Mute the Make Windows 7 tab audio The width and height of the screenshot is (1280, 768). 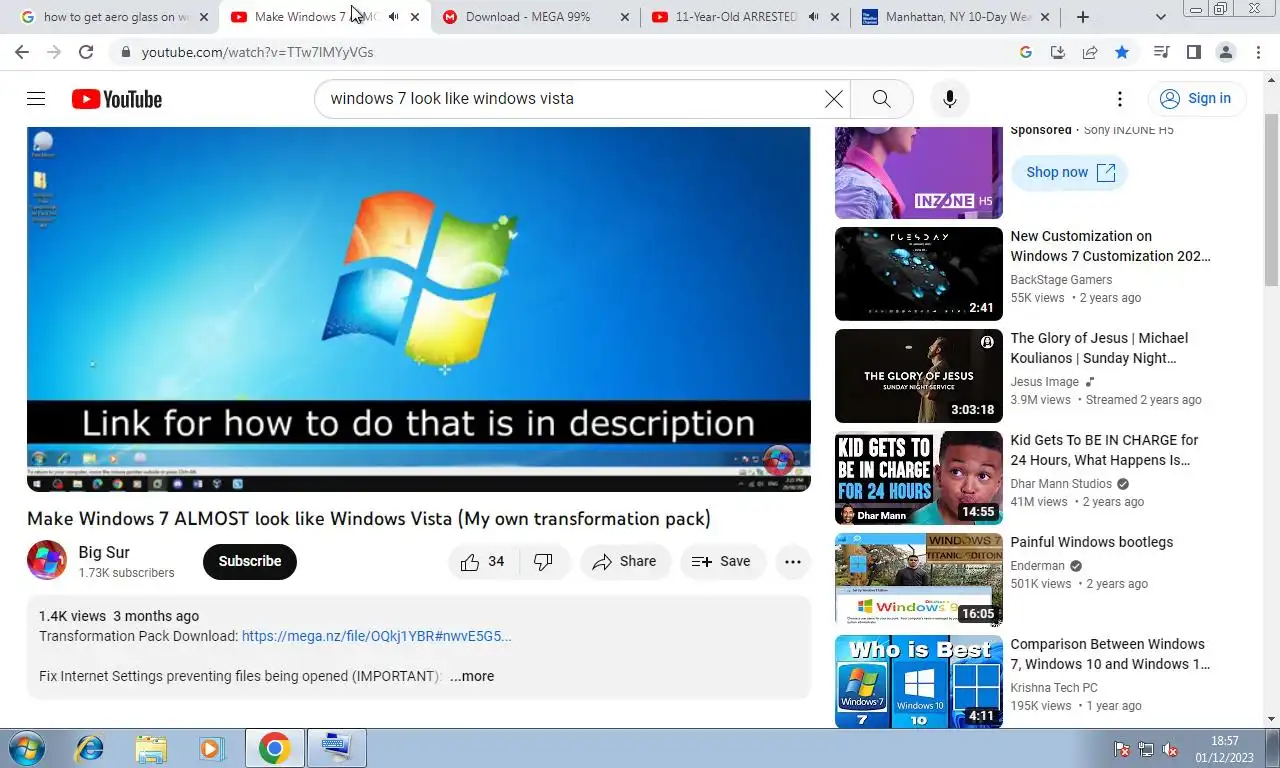394,17
